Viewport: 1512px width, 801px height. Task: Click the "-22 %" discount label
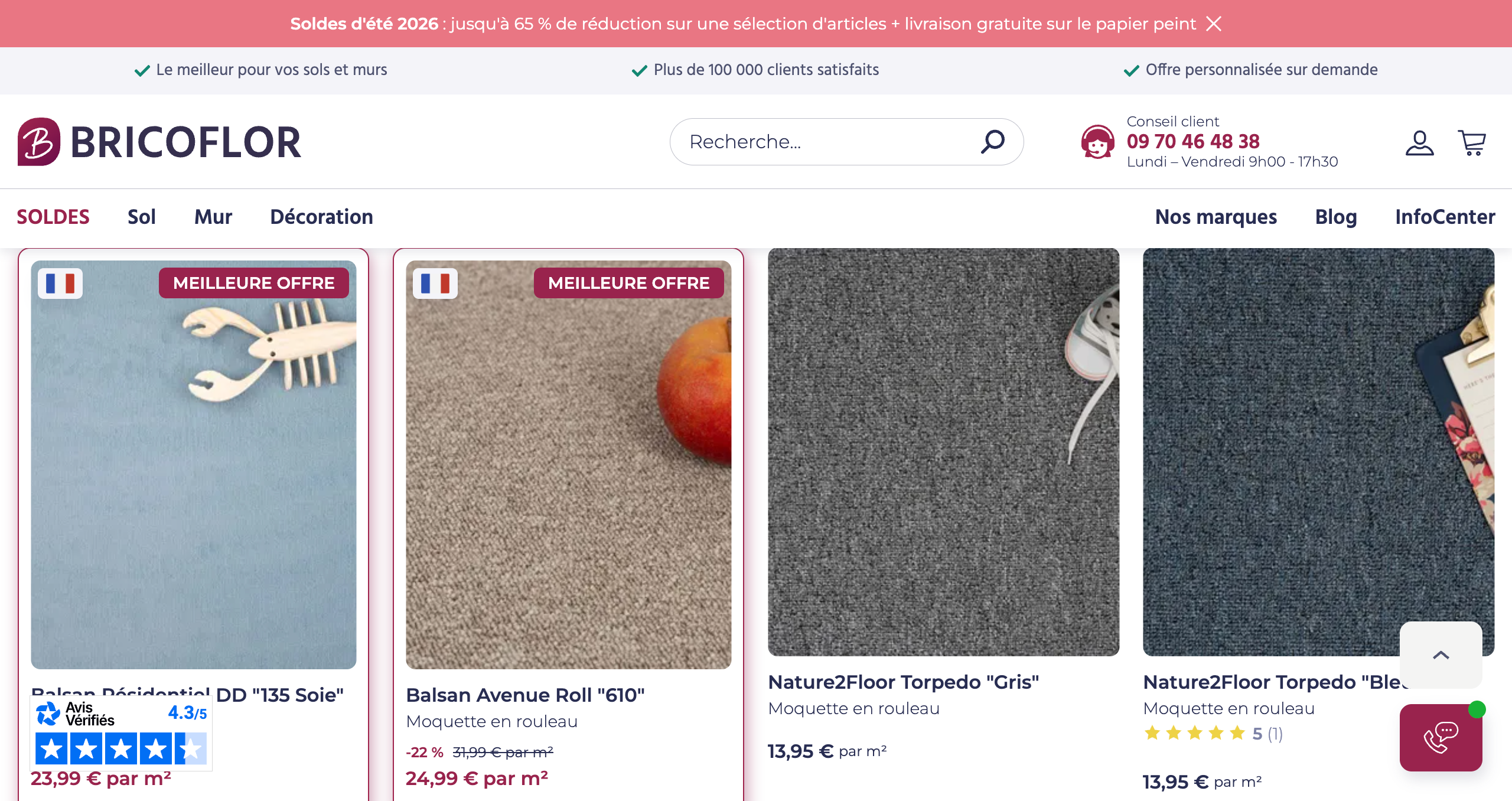[425, 752]
